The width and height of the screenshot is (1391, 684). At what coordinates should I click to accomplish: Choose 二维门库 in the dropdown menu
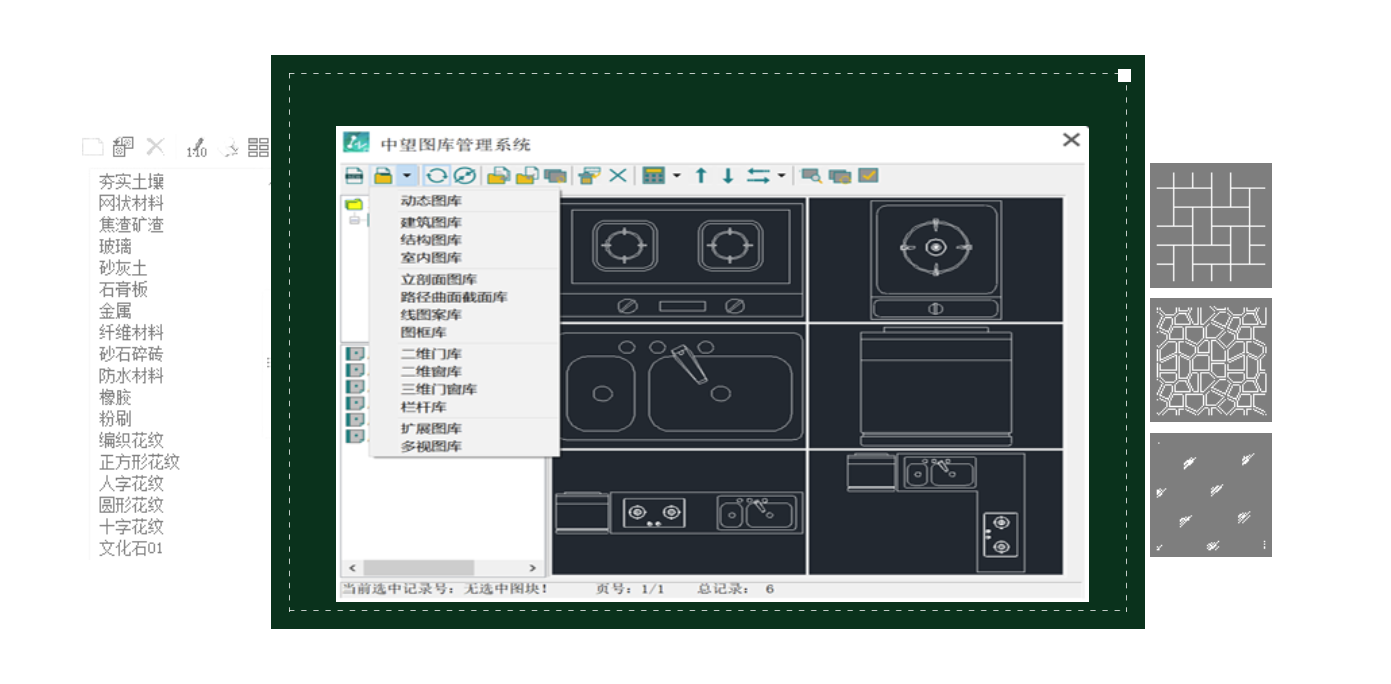[431, 354]
